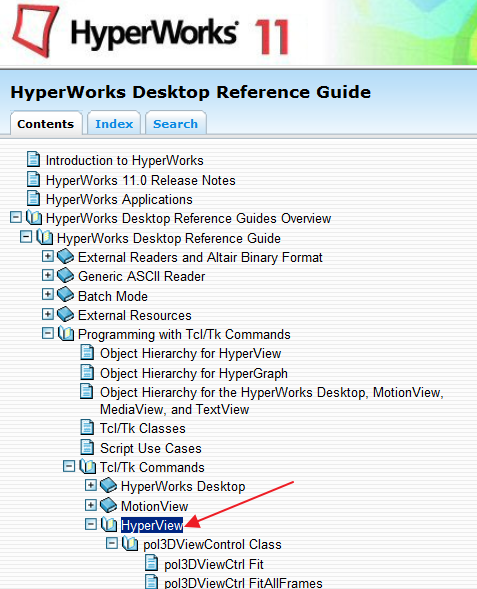Collapse Programming with Tcl/Tk Commands node
Screen dimensions: 477x589
48,333
